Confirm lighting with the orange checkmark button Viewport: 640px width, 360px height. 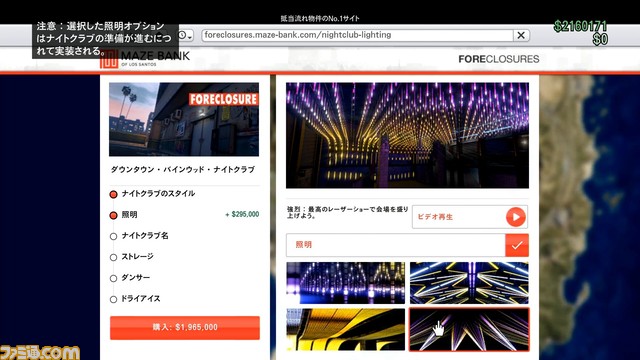pyautogui.click(x=517, y=245)
